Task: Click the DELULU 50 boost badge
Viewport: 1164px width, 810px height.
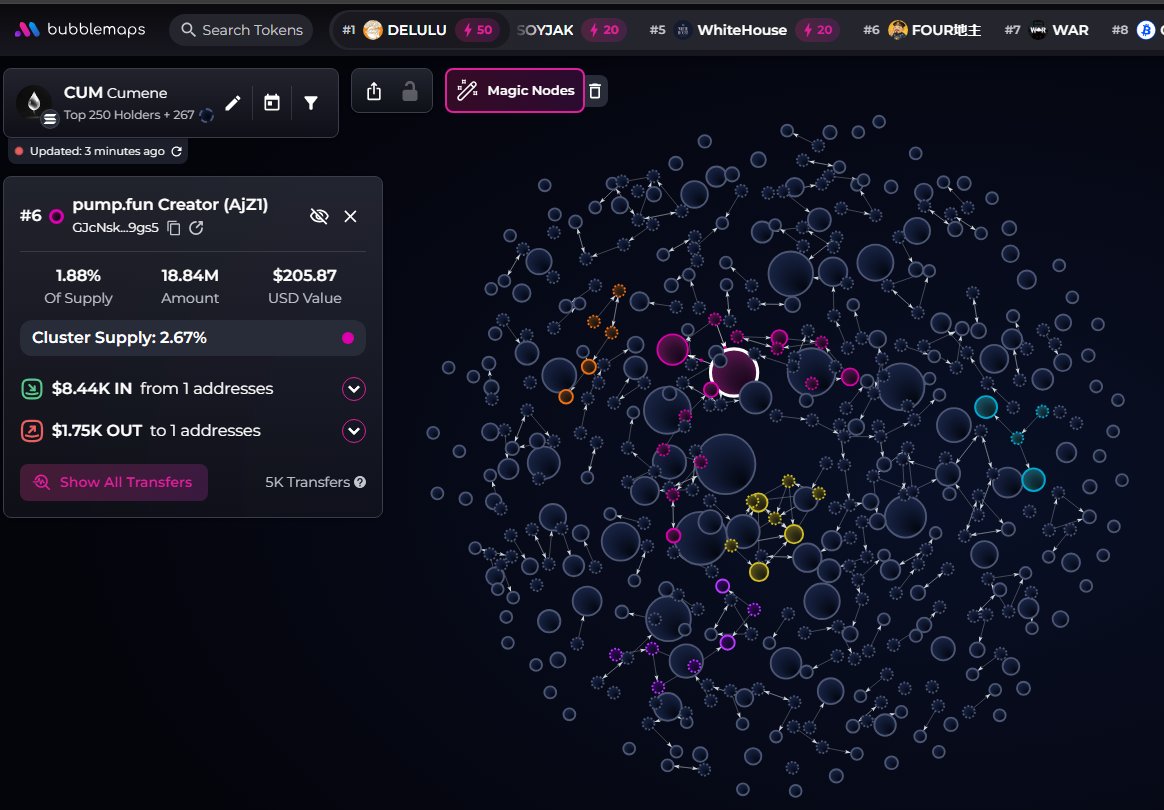Action: pos(477,30)
